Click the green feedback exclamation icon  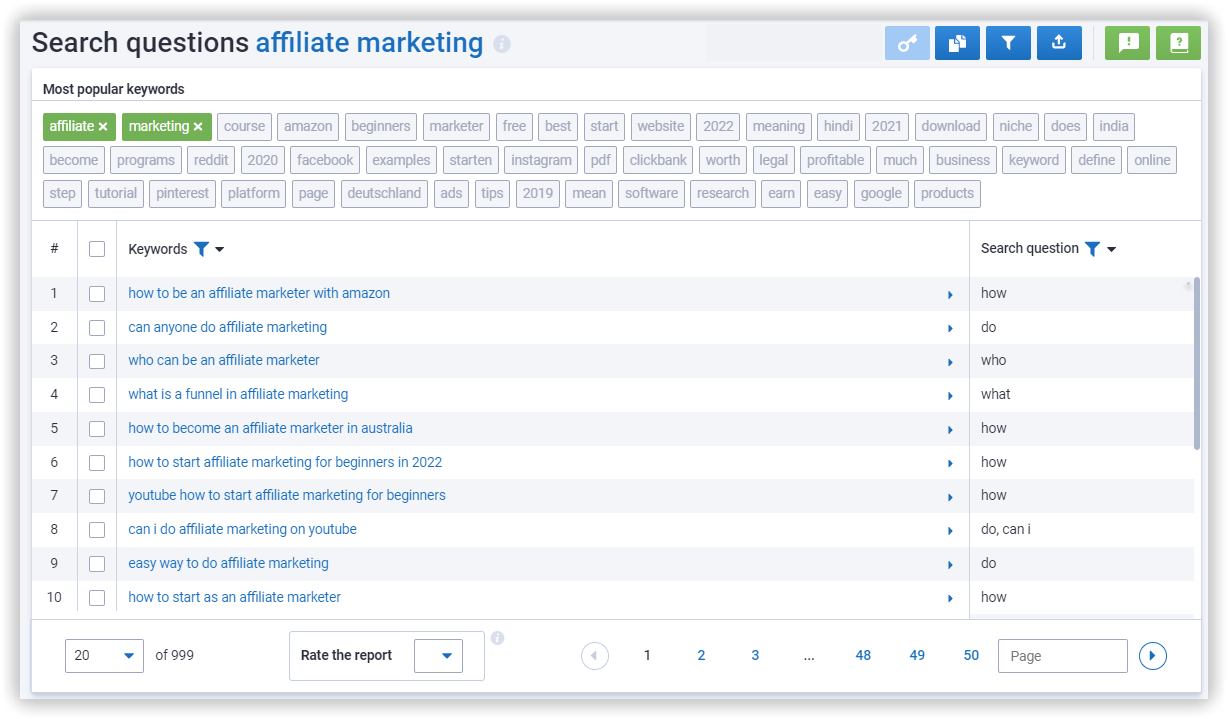pyautogui.click(x=1128, y=43)
